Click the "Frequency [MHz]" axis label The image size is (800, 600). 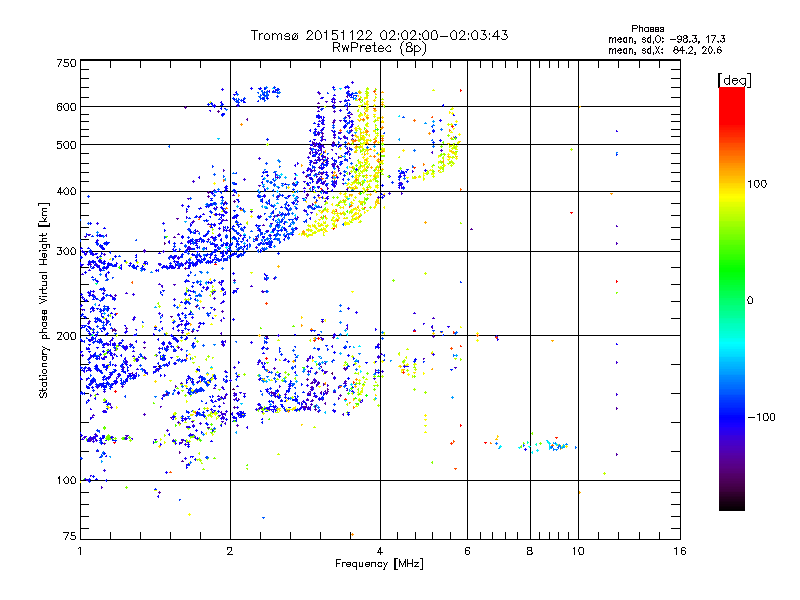[x=380, y=564]
